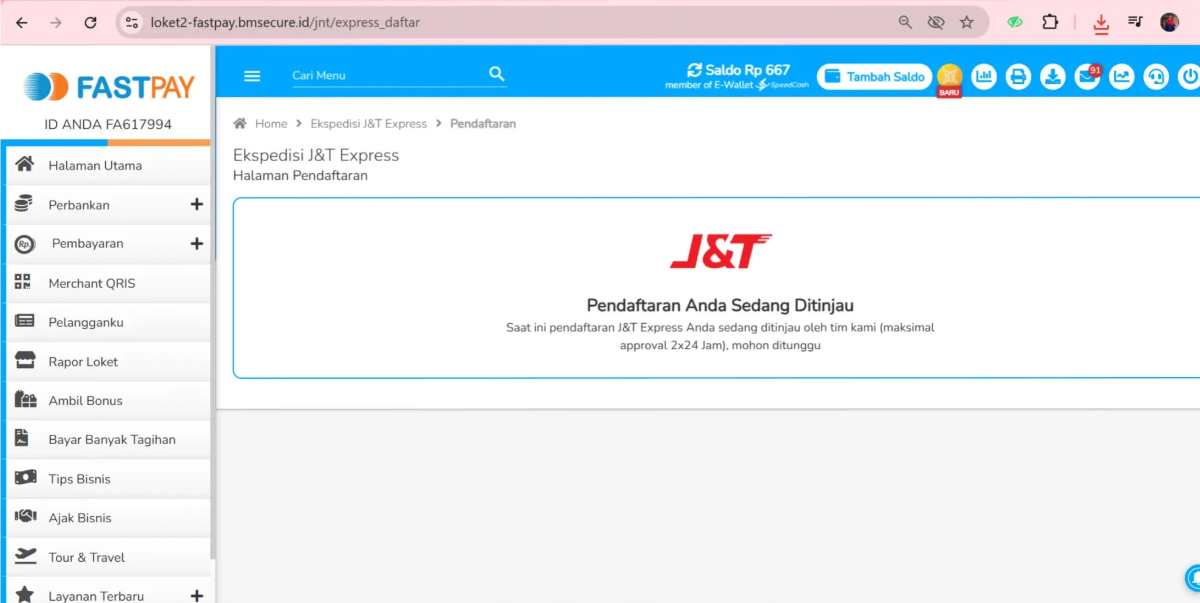Expand the Pembayaran menu

(x=196, y=243)
